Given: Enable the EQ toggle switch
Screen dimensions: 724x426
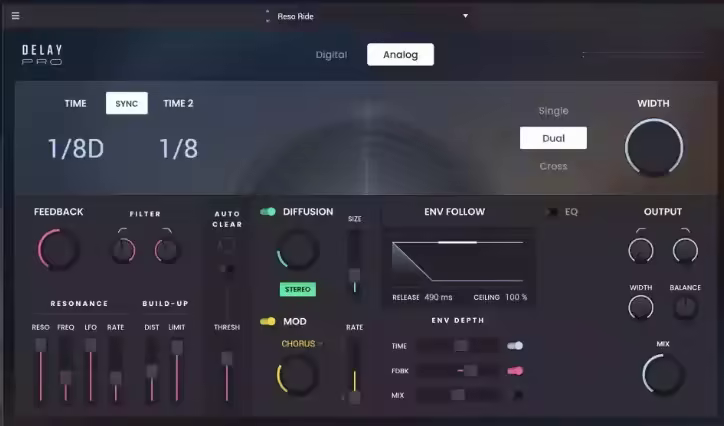Looking at the screenshot, I should [551, 212].
